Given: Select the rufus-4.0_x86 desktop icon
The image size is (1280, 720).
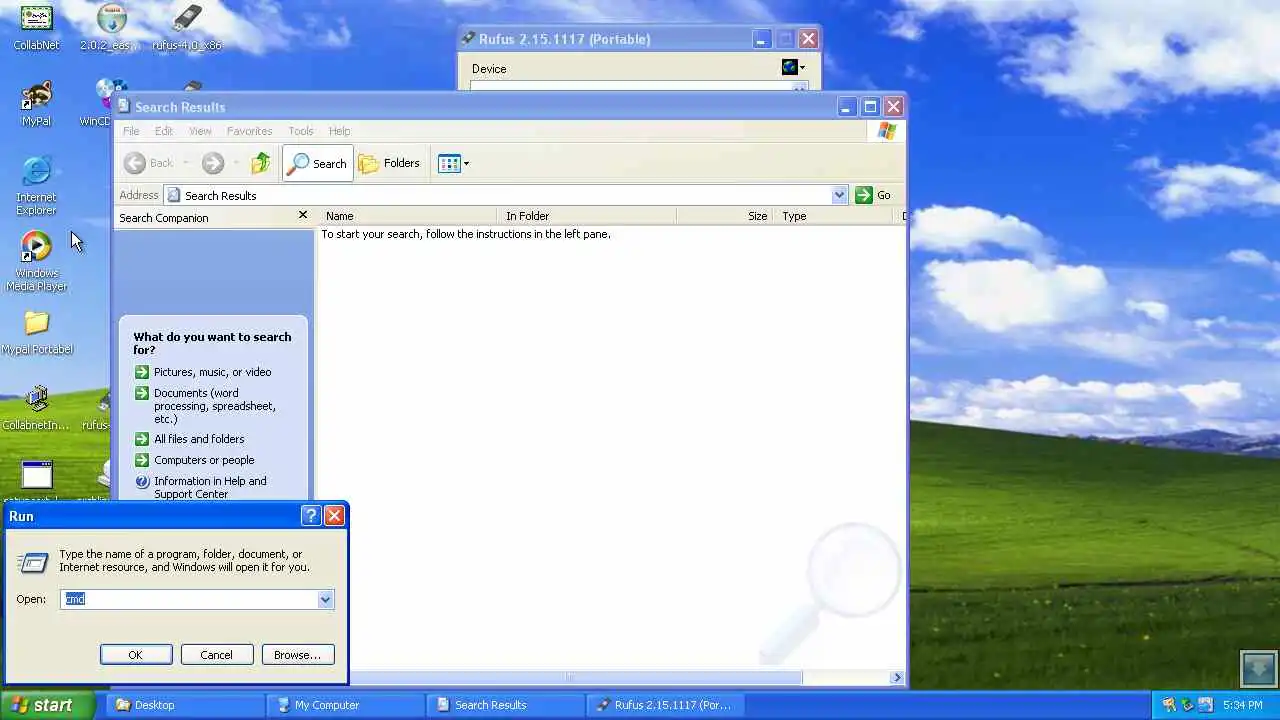Looking at the screenshot, I should pos(187,26).
